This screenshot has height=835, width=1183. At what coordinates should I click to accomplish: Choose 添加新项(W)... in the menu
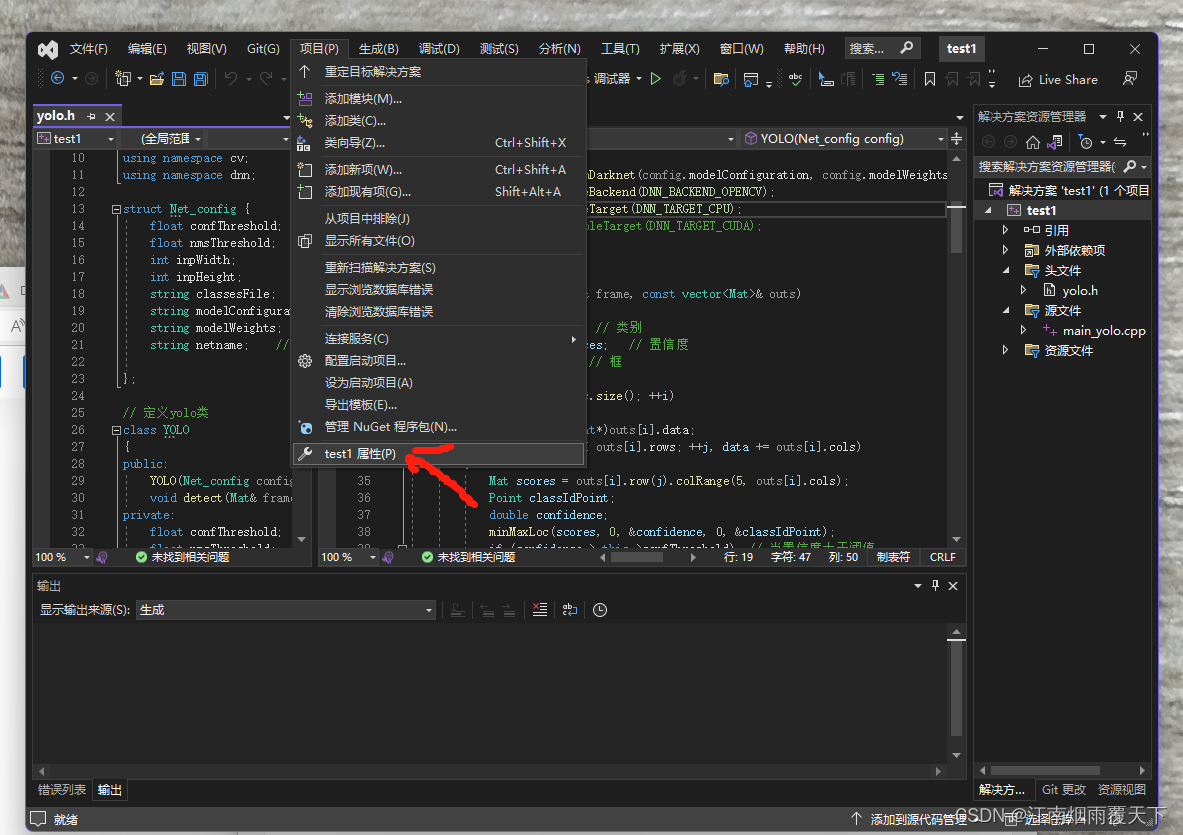[x=438, y=170]
